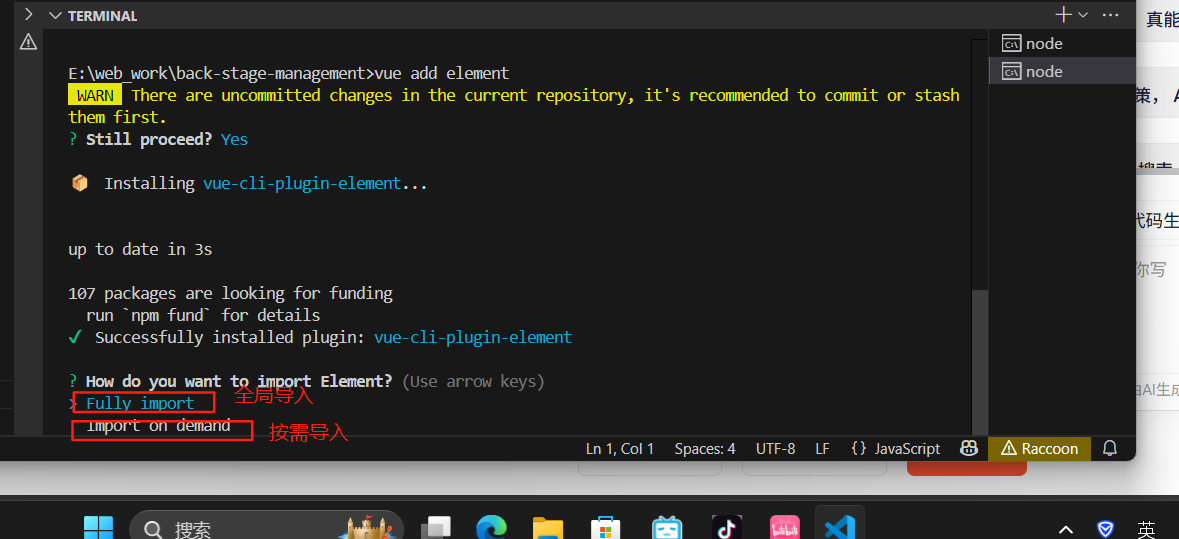The height and width of the screenshot is (539, 1179).
Task: Choose the Import on demand option
Action: pos(158,425)
